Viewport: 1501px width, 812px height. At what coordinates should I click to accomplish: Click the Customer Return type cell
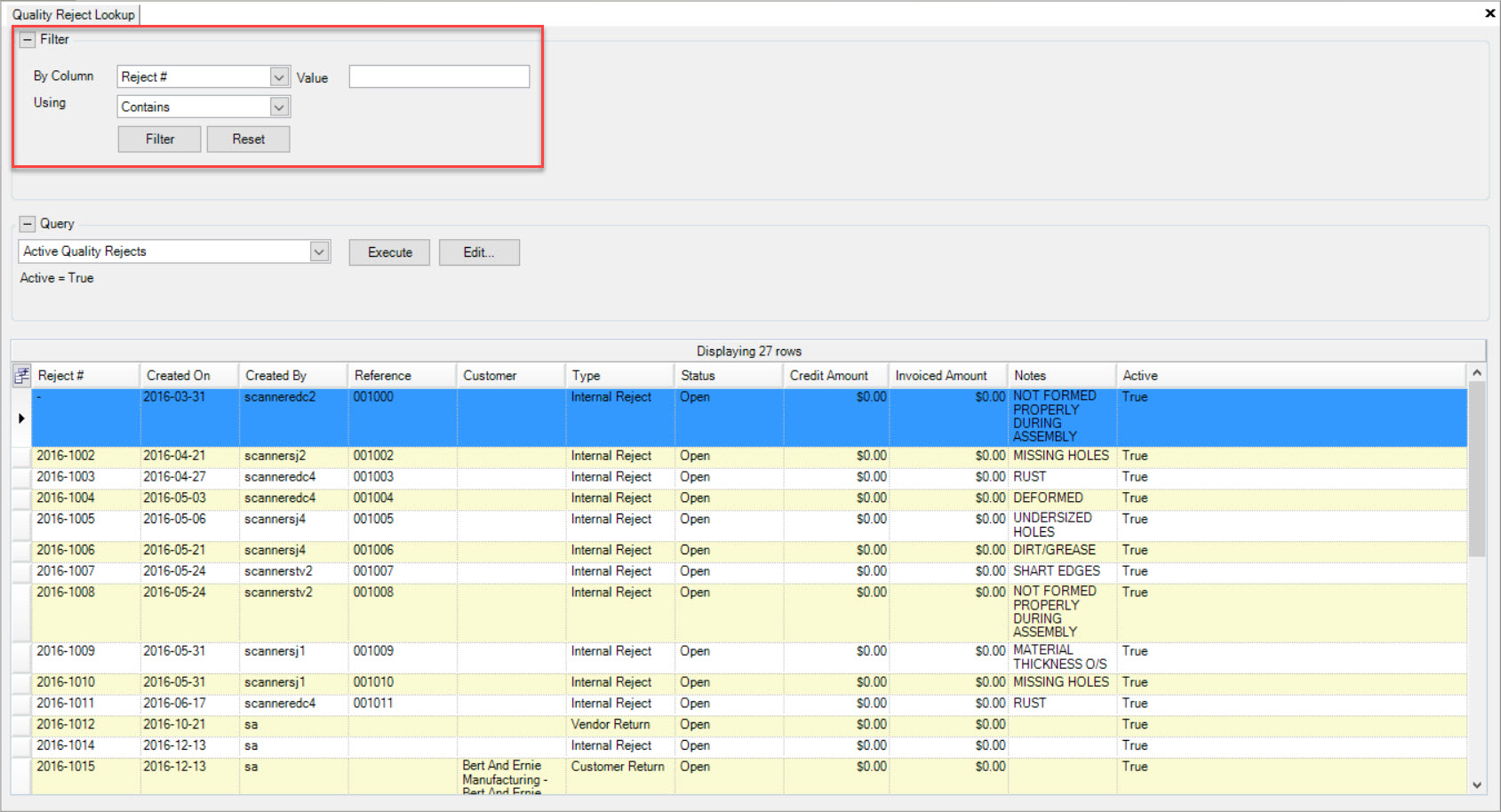[x=620, y=776]
